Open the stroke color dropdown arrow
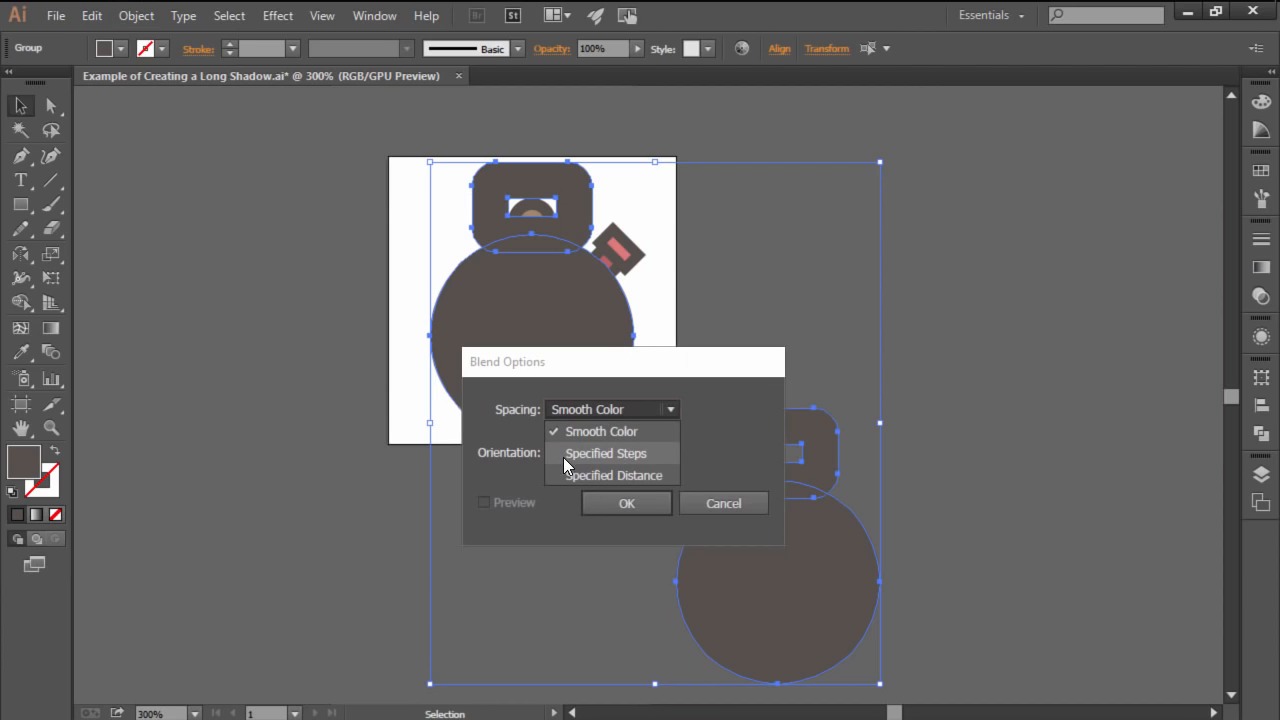This screenshot has width=1280, height=720. 162,48
